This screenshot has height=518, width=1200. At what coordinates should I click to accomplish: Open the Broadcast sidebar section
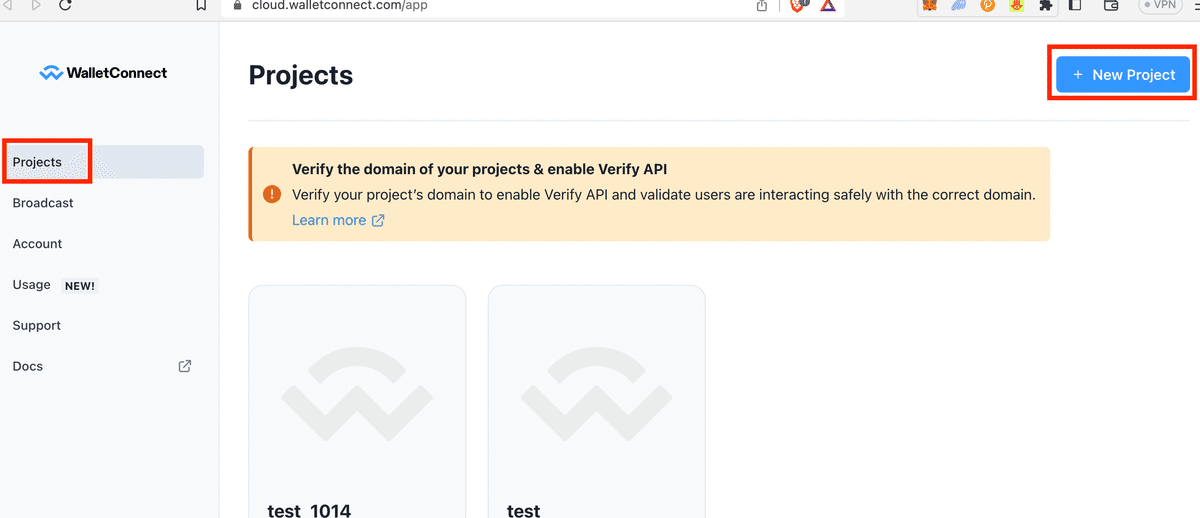pyautogui.click(x=43, y=203)
